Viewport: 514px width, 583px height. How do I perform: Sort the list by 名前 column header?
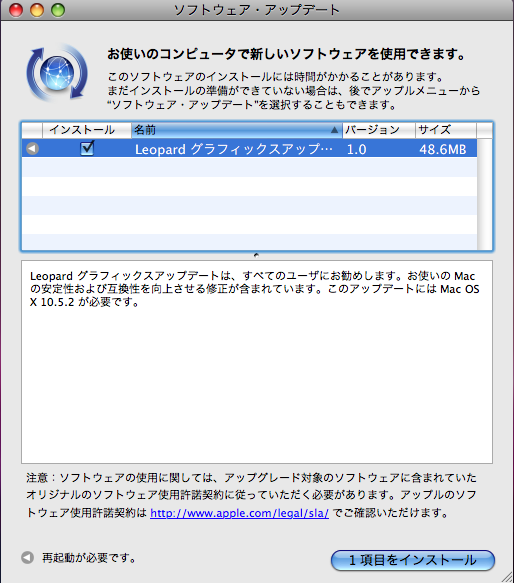[237, 130]
